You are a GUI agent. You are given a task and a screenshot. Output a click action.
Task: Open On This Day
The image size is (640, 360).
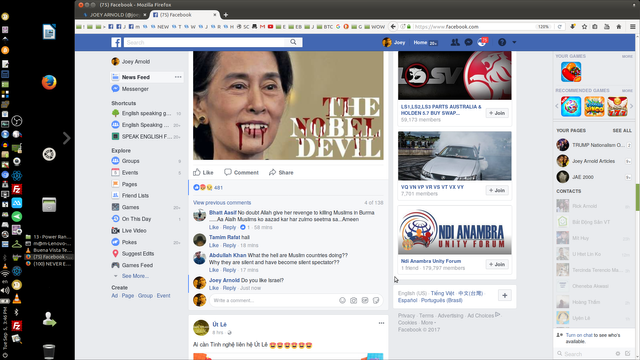(x=136, y=219)
